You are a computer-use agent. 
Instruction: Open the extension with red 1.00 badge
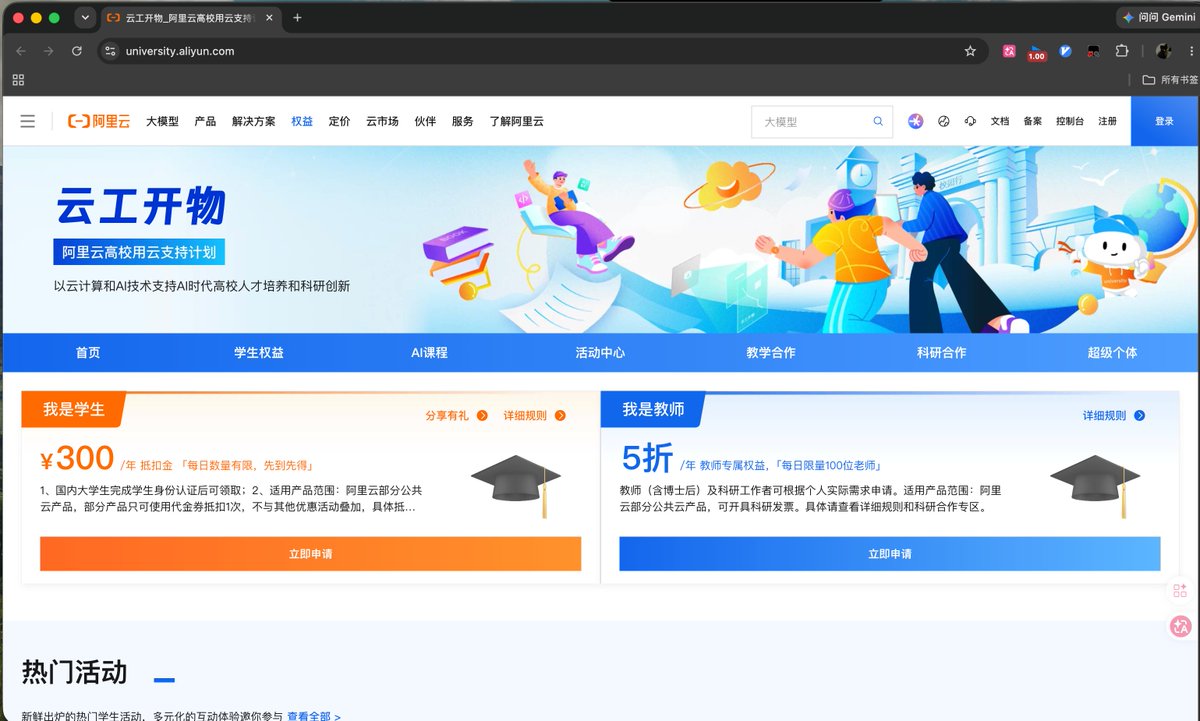[x=1037, y=52]
